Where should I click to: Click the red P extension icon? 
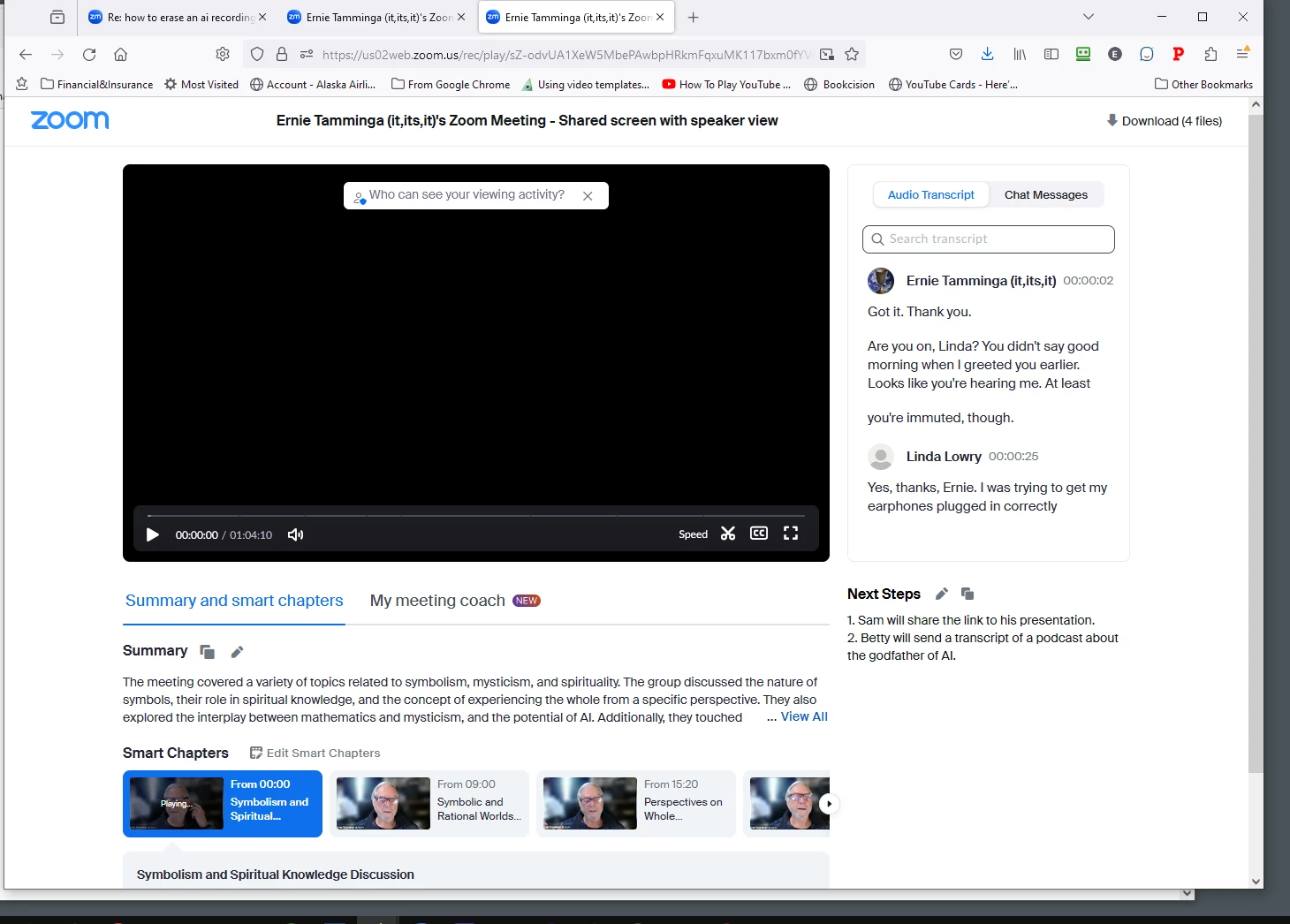click(1178, 54)
